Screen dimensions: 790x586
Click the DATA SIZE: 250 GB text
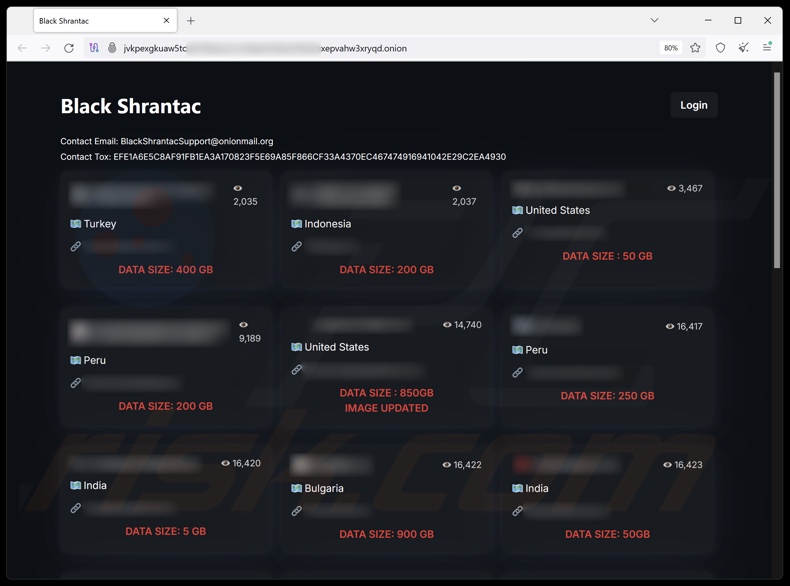click(x=608, y=396)
